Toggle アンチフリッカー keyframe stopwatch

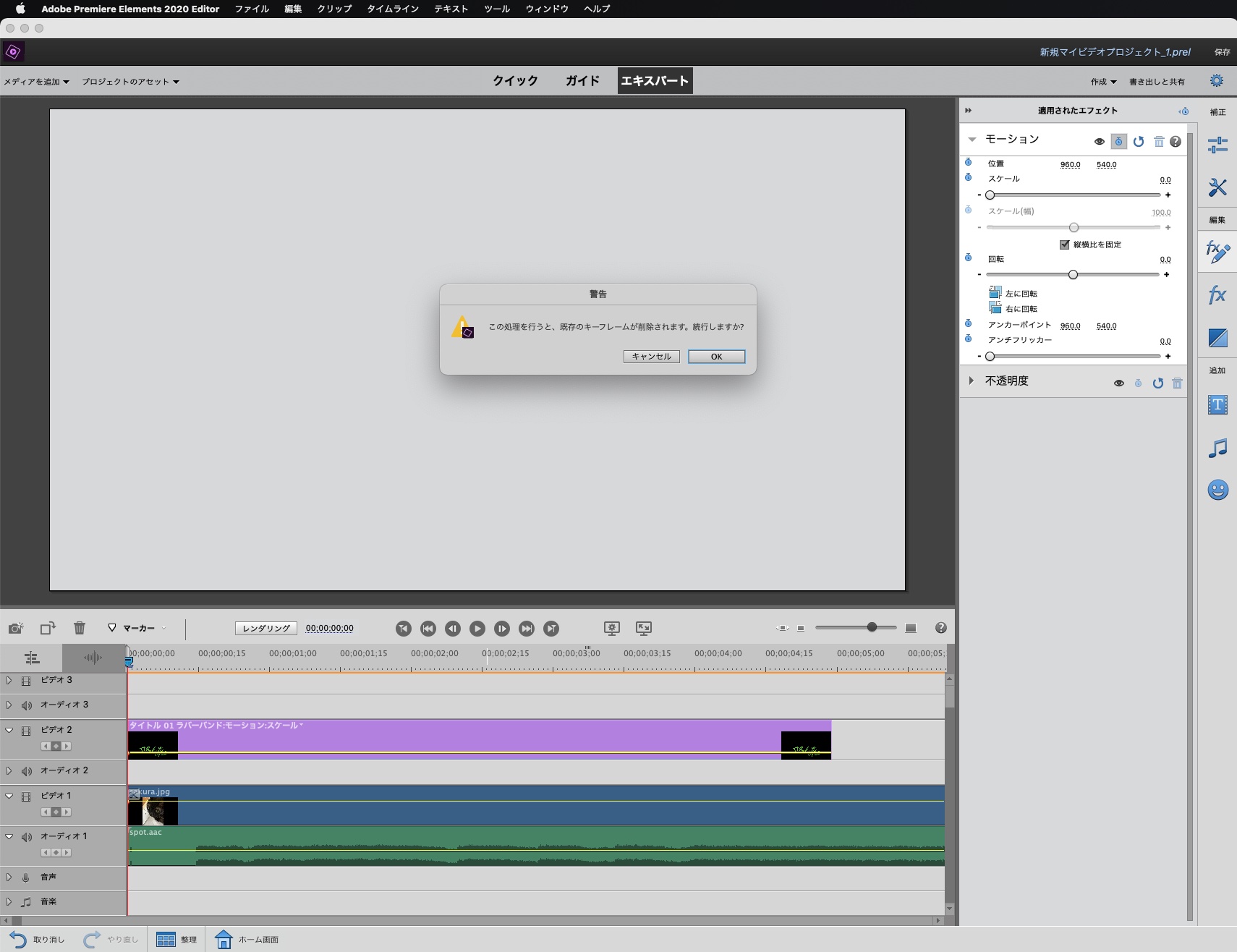968,339
